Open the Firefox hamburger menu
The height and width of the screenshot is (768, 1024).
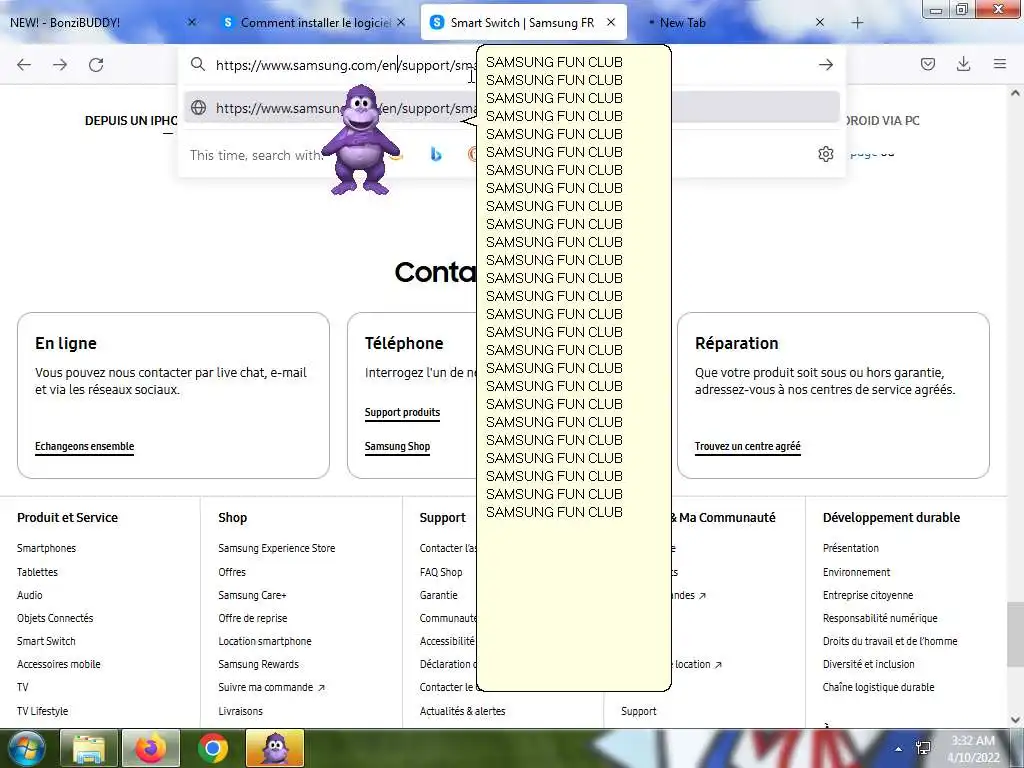(1000, 64)
